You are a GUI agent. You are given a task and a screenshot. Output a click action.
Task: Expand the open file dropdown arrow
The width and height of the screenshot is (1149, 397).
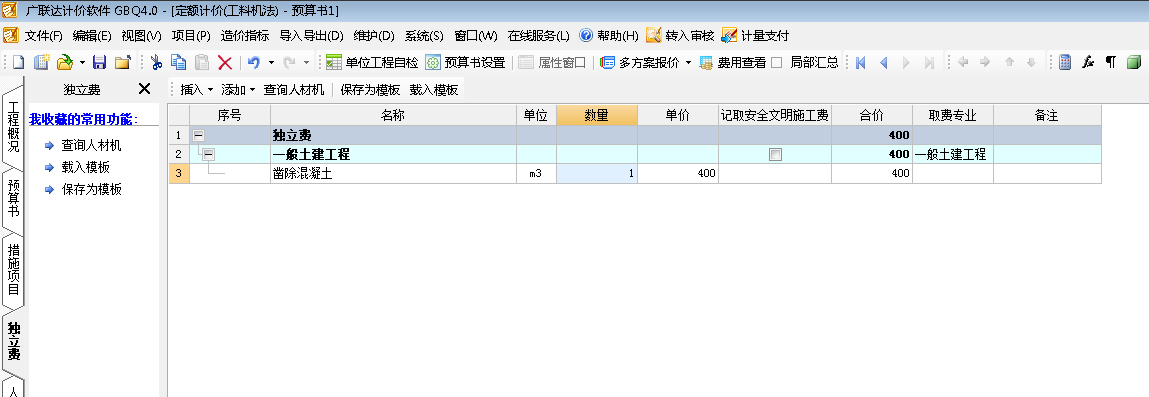[82, 62]
